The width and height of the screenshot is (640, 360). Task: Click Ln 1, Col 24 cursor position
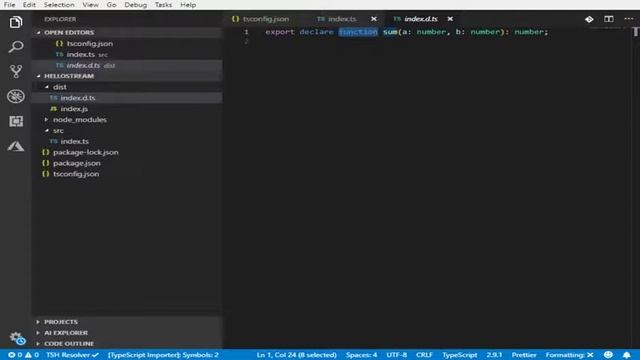(297, 355)
